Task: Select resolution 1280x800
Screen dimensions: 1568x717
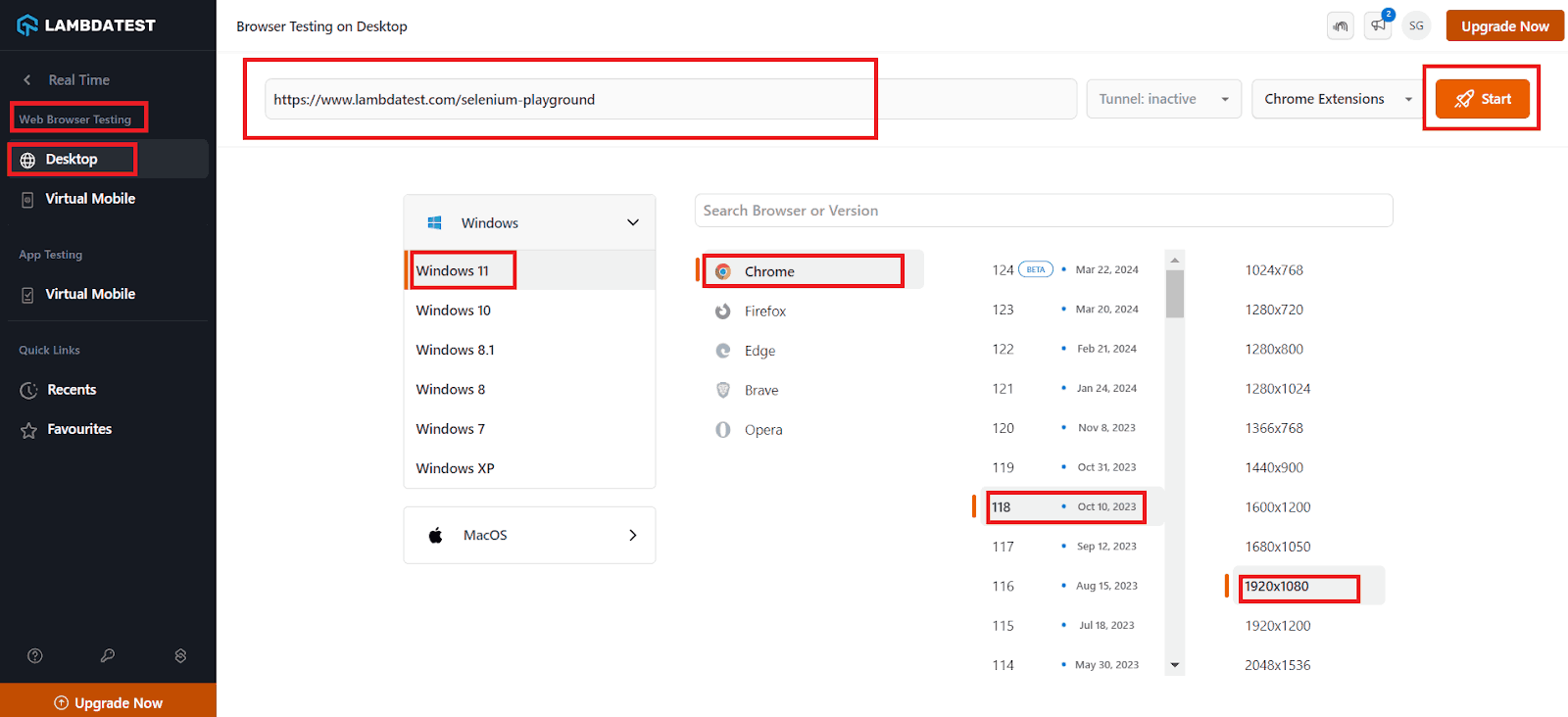Action: click(x=1274, y=349)
